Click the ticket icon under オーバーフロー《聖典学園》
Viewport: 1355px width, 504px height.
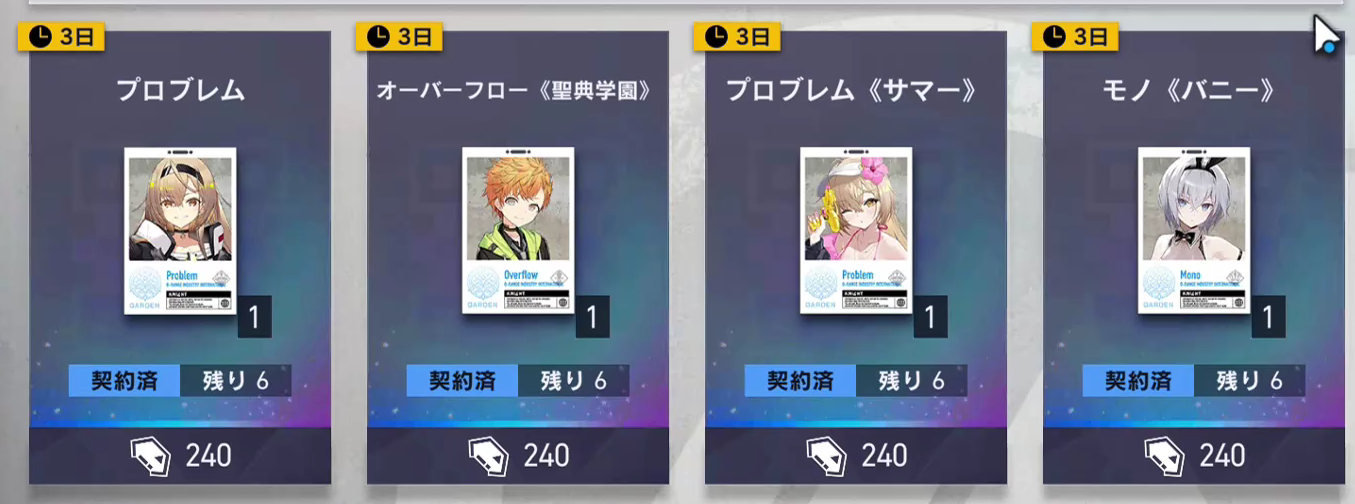pos(489,456)
